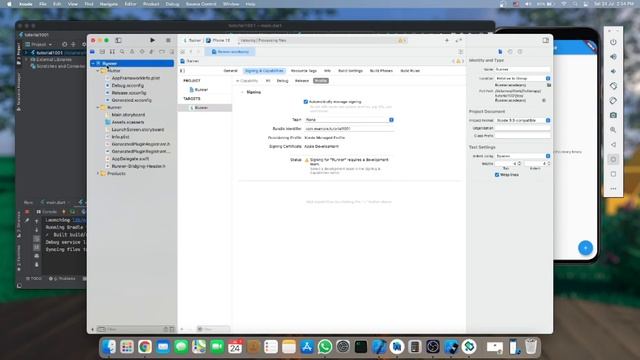This screenshot has height=360, width=640.
Task: Stop the build with Xcode's stop button
Action: tap(168, 40)
